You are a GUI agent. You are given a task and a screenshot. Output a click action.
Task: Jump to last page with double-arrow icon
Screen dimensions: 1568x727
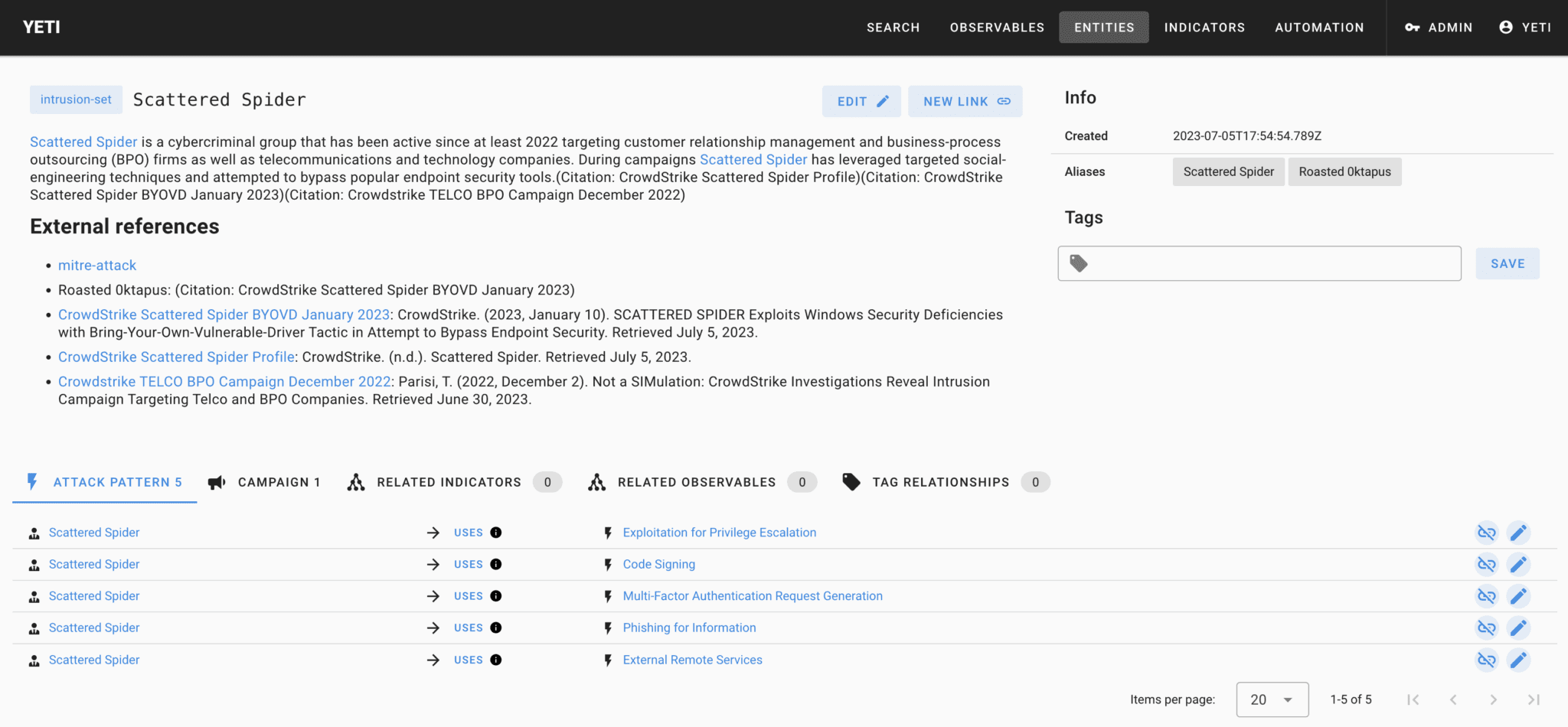point(1535,699)
